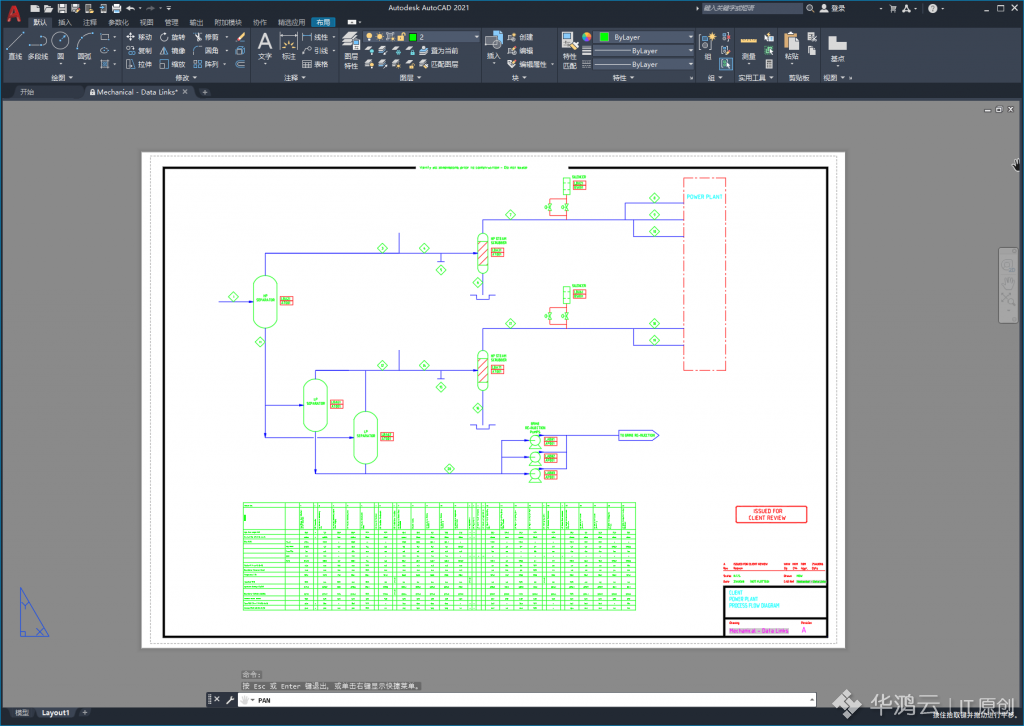Expand the Layers (图层) panel
This screenshot has height=726, width=1024.
(410, 78)
